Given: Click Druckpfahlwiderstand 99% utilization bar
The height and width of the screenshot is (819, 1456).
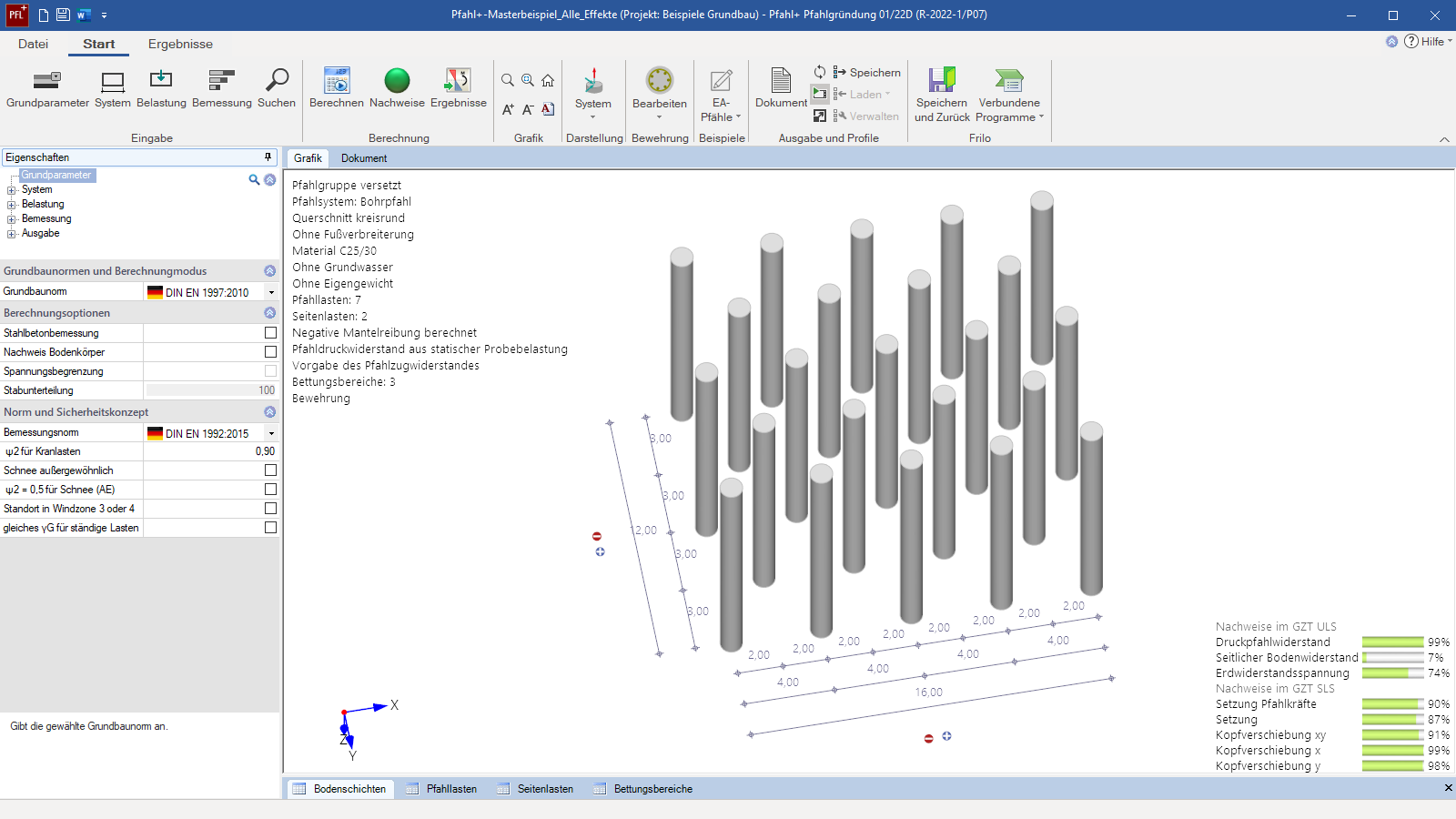Looking at the screenshot, I should (x=1393, y=642).
